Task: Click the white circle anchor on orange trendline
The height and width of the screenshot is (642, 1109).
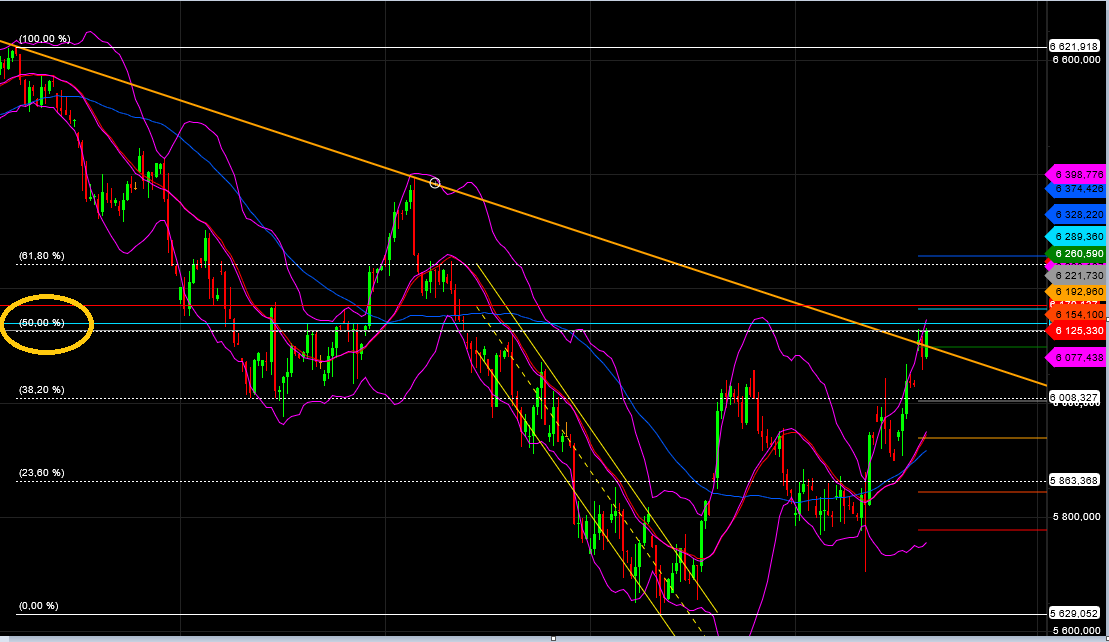Action: point(435,183)
